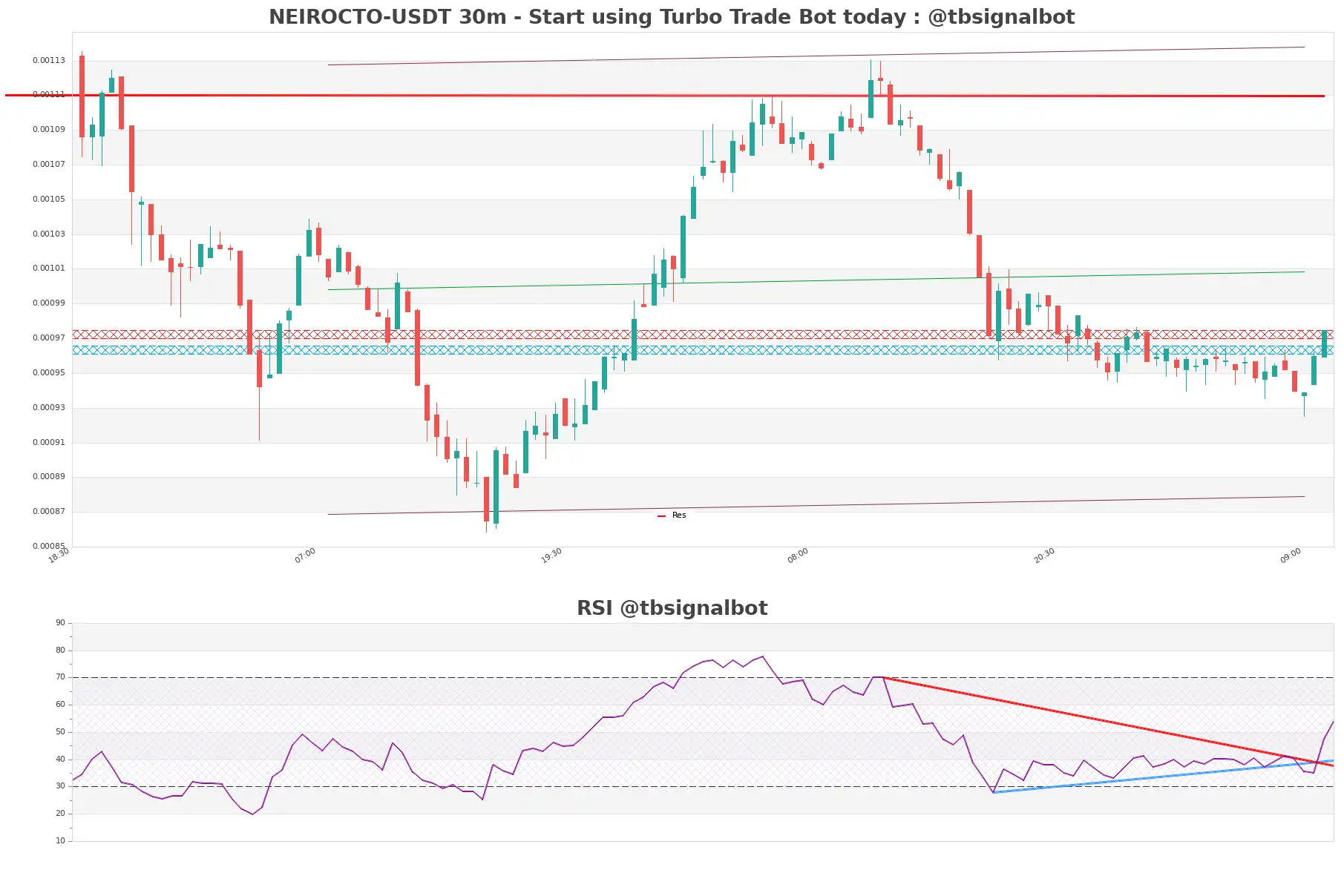Click the 20:30 time axis label
1344x896 pixels.
point(1044,556)
